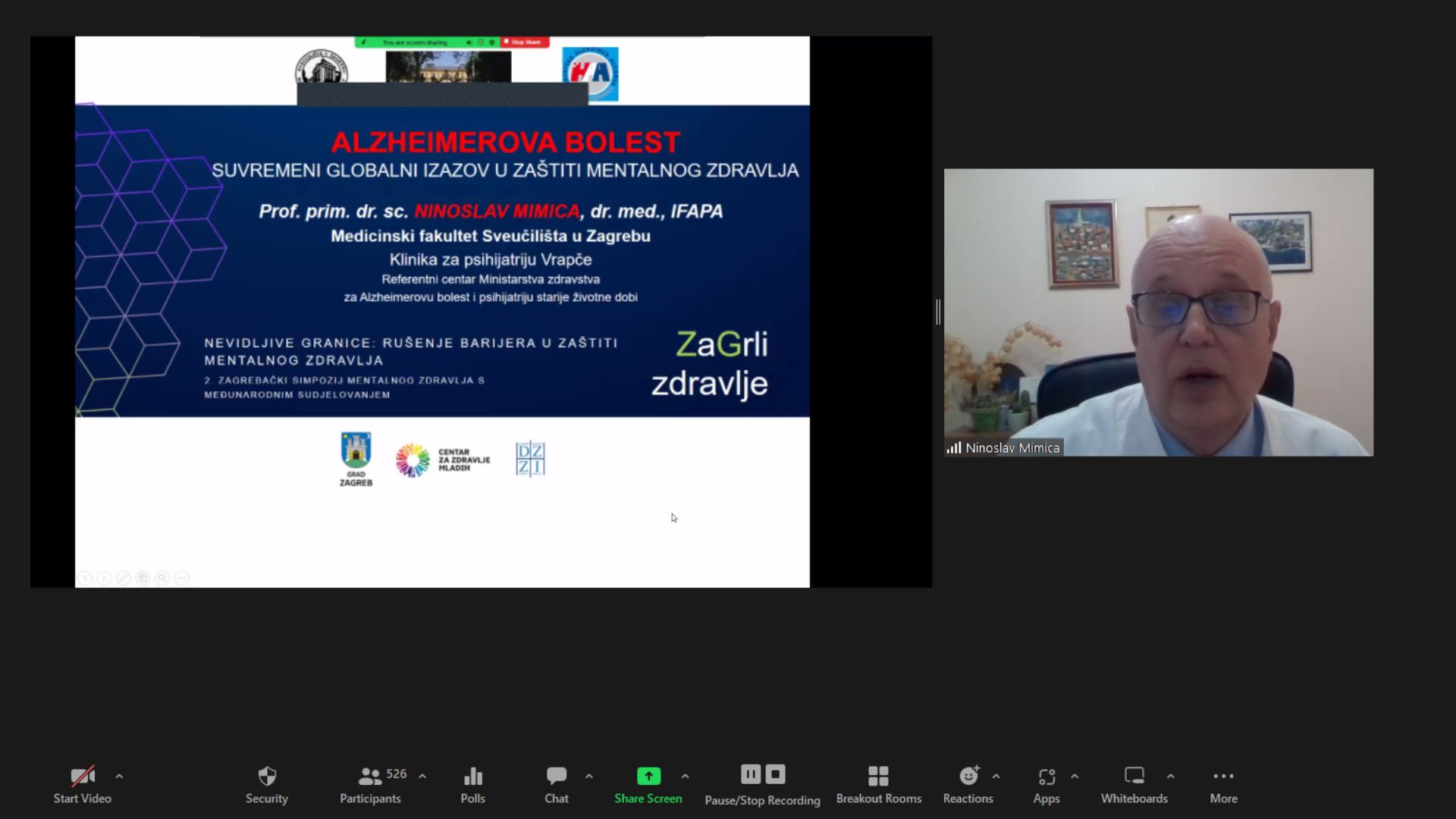Stop the recording
This screenshot has height=819, width=1456.
(x=775, y=774)
